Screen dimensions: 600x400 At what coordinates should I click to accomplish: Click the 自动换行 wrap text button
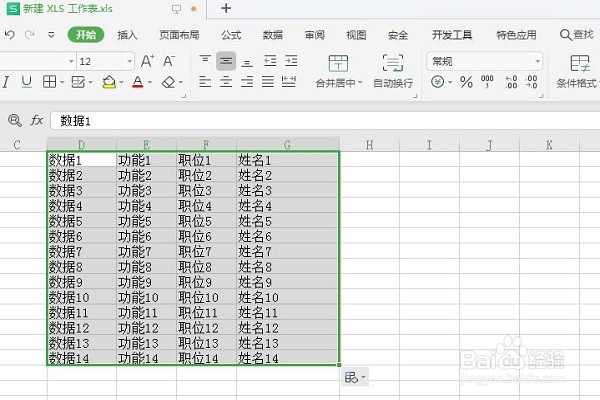[393, 72]
